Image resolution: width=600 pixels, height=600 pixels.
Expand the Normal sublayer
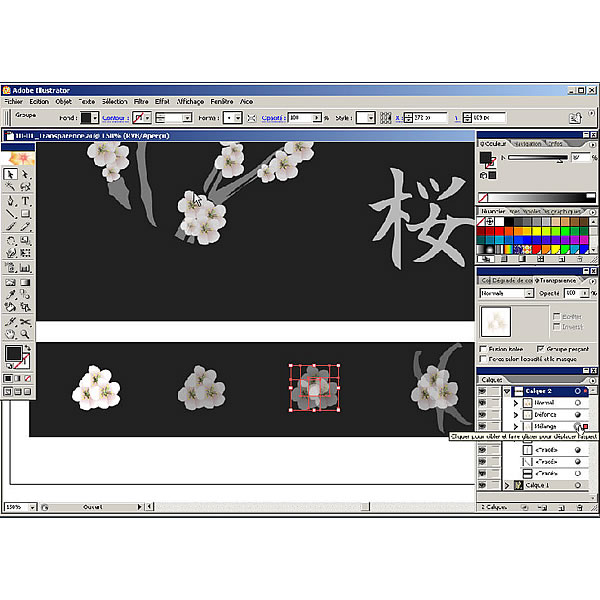tap(515, 403)
